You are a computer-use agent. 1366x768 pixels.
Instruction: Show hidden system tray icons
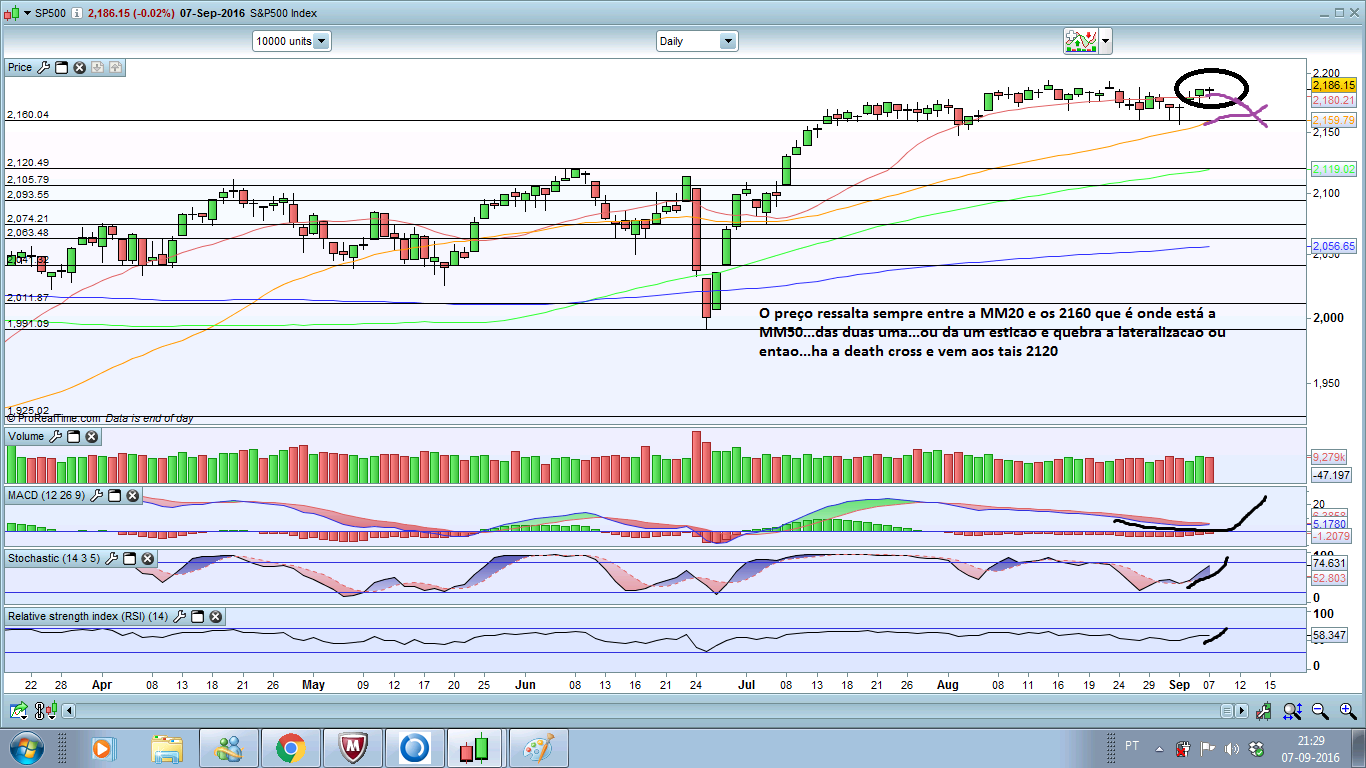(x=1160, y=747)
